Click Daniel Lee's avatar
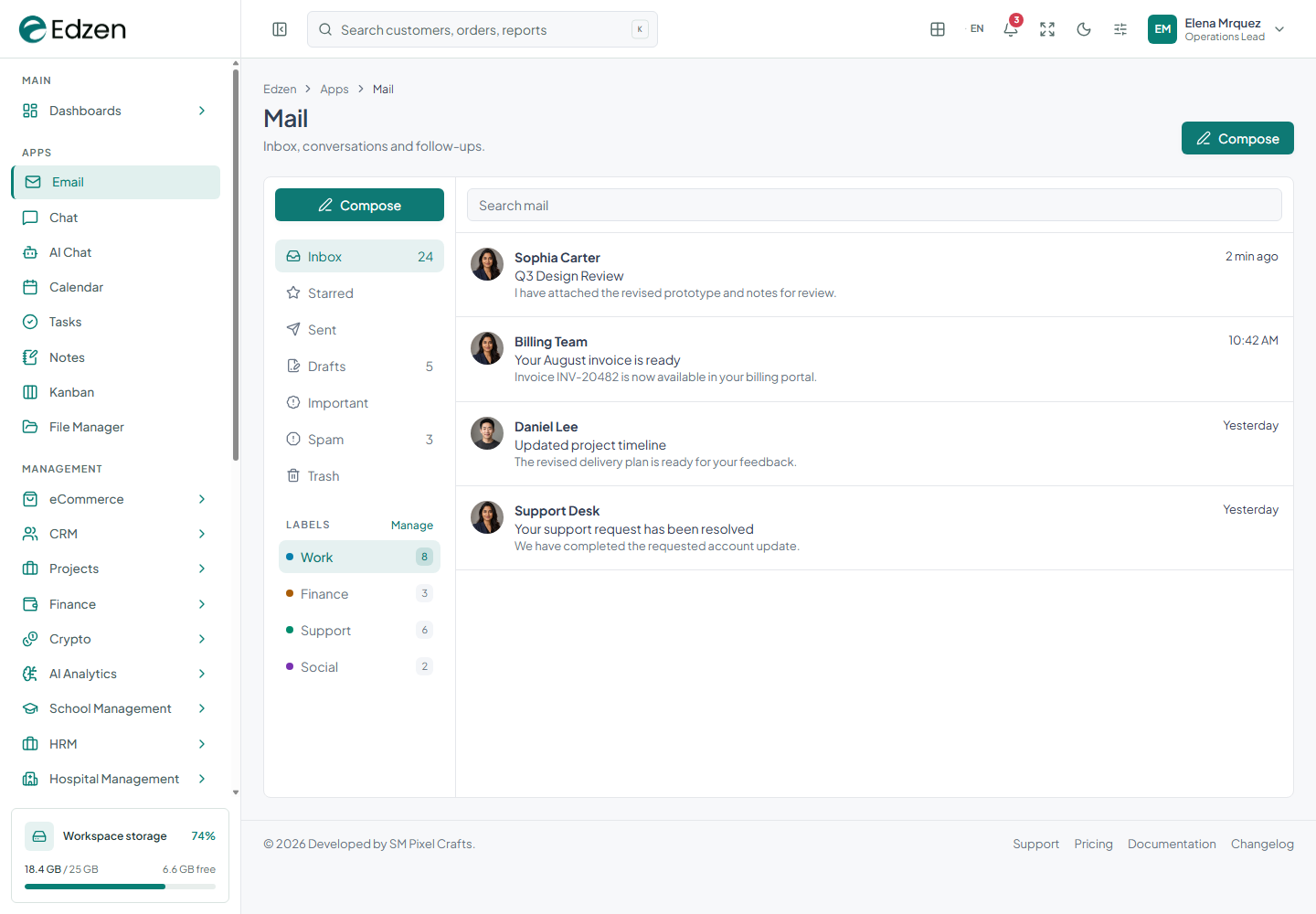This screenshot has height=914, width=1316. pos(487,433)
